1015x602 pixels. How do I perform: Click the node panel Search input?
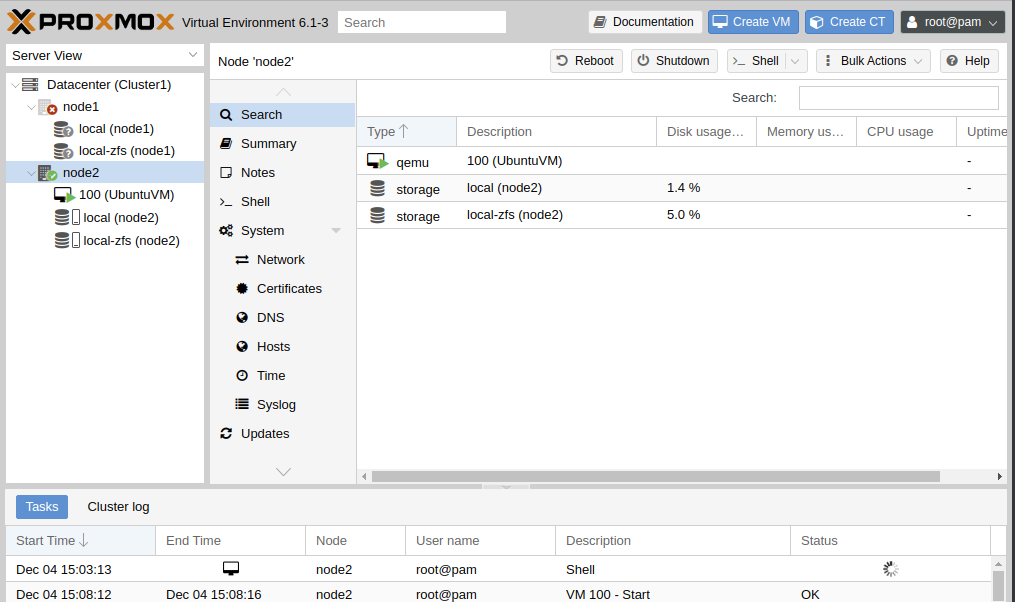[898, 98]
